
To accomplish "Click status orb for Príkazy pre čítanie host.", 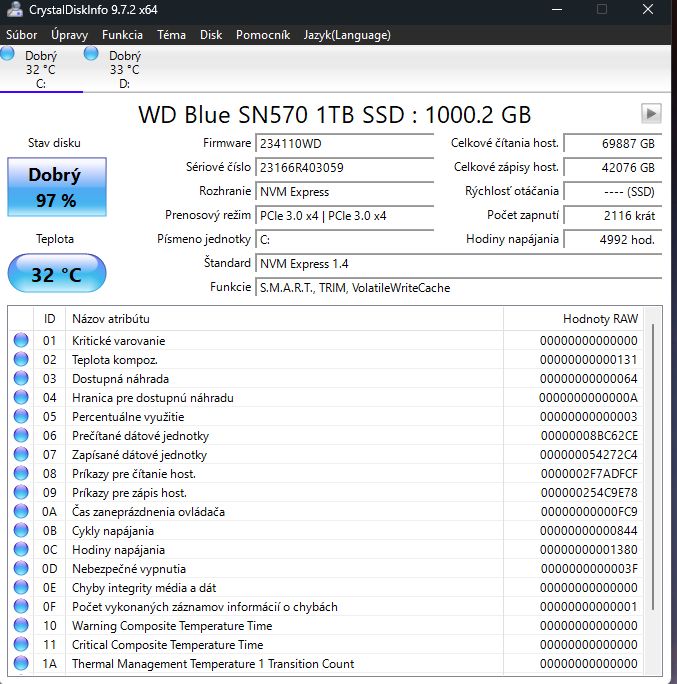I will coord(21,473).
